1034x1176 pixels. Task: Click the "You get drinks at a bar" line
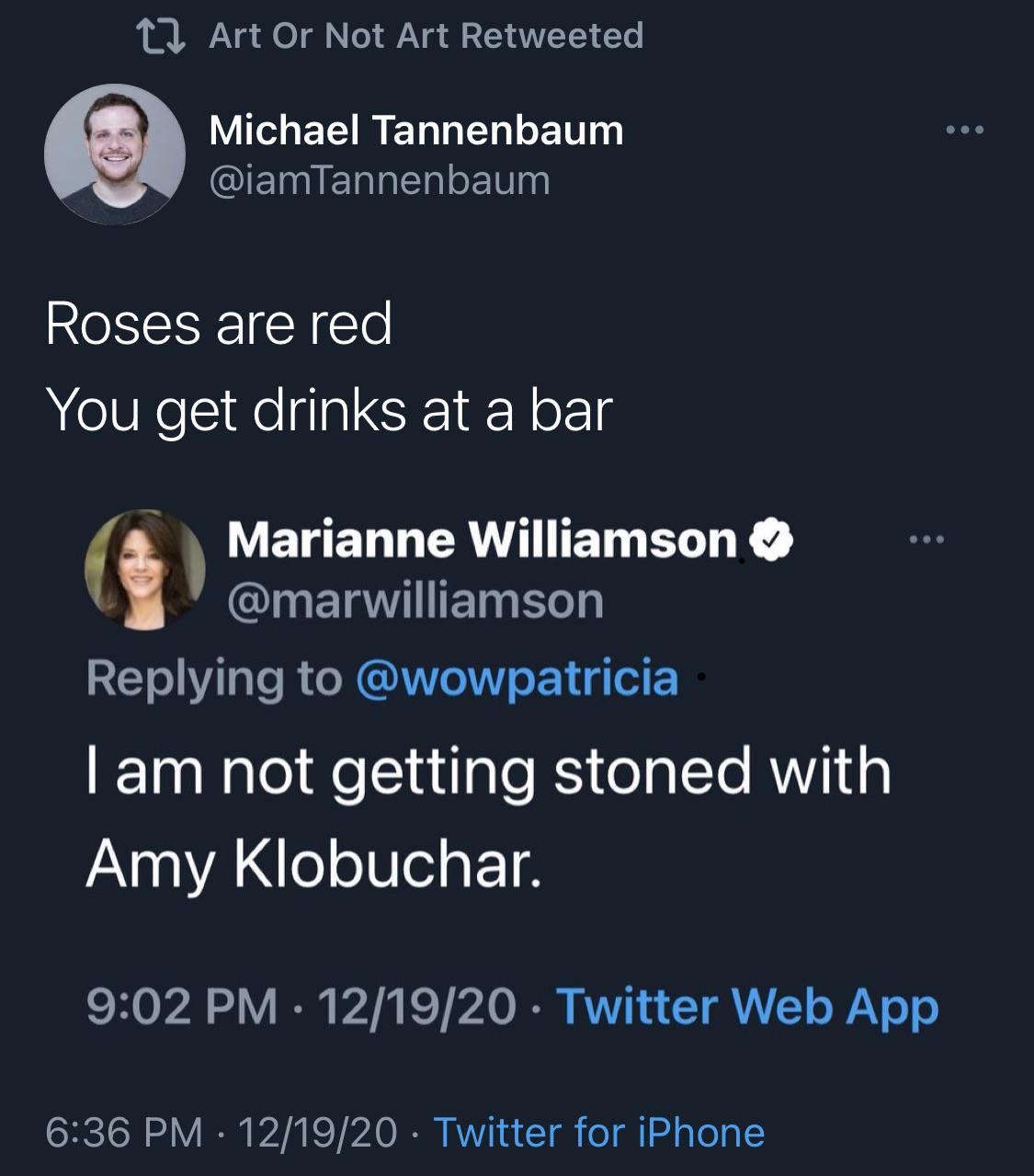point(329,410)
